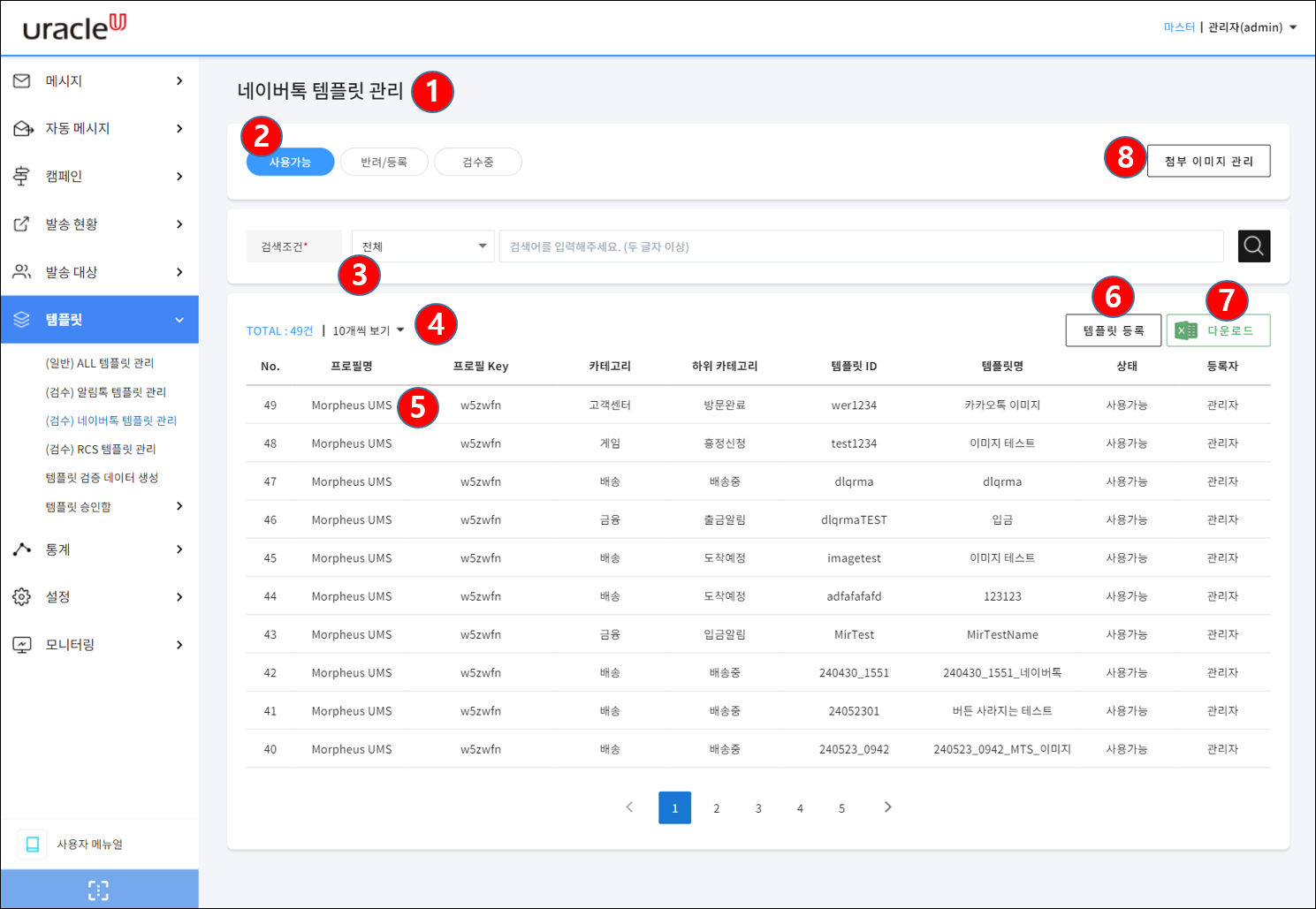
Task: Click the 발송 현황 external-link icon
Action: click(x=22, y=224)
